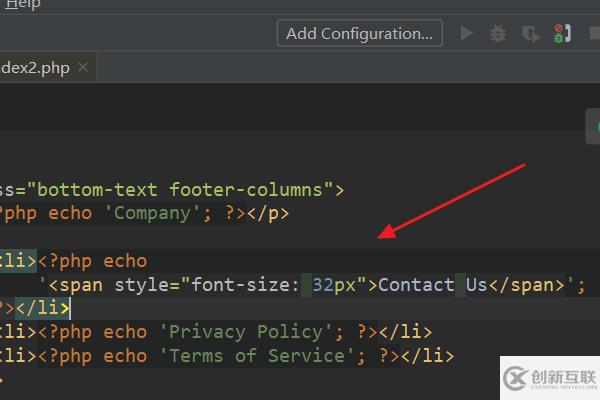Click the closing </p> tag
This screenshot has width=600, height=400.
(268, 212)
